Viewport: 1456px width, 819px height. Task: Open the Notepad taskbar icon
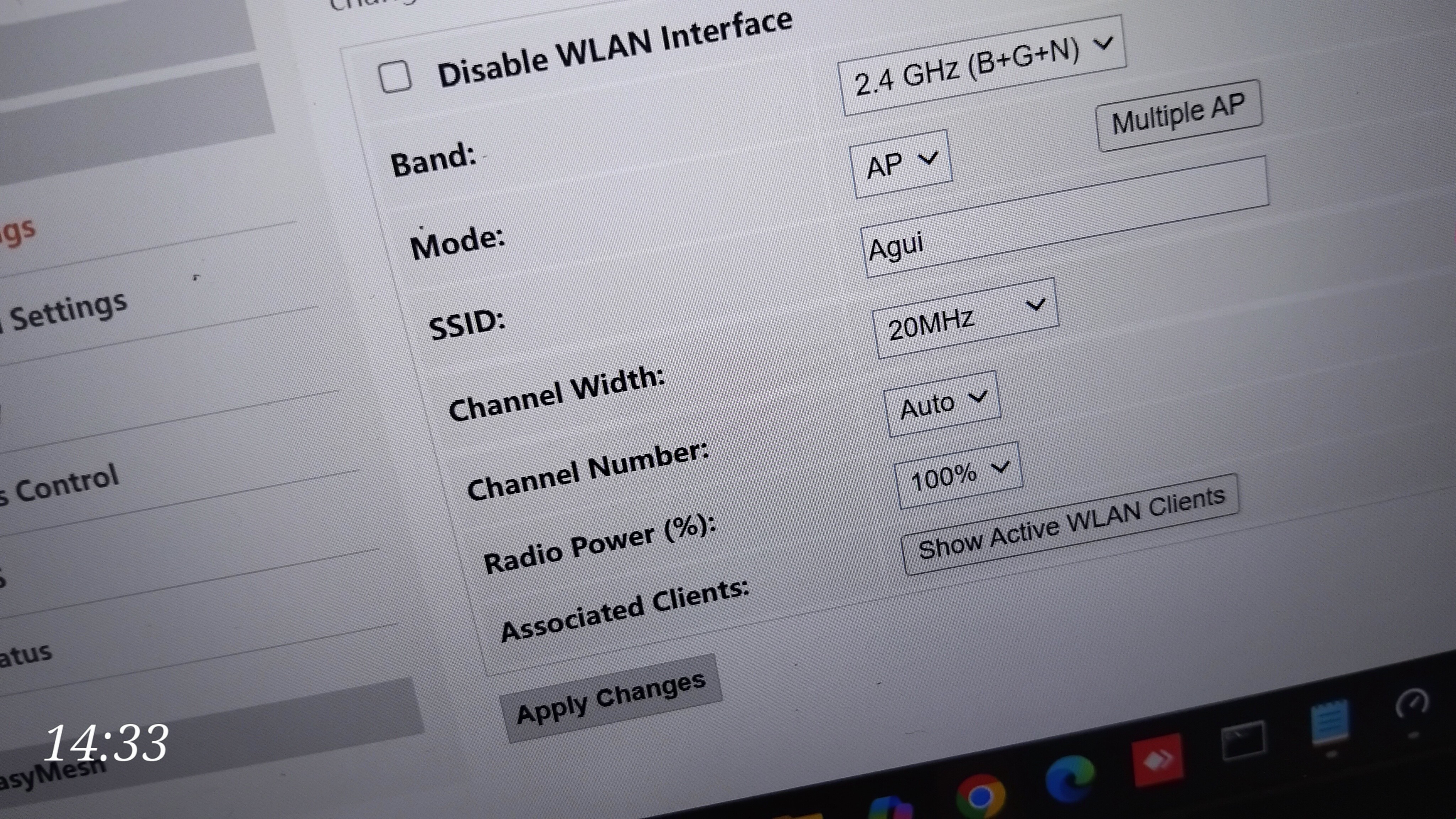(1329, 723)
